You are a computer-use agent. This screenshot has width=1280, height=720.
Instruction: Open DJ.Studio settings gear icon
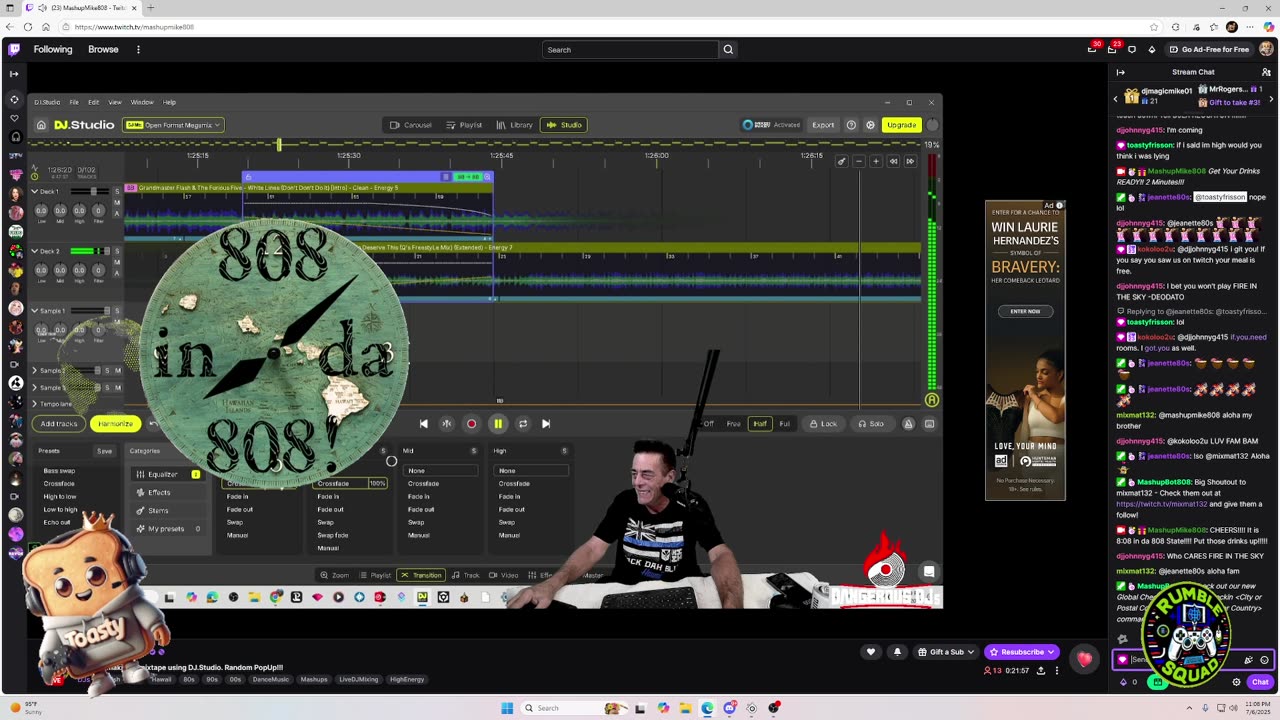[x=870, y=125]
